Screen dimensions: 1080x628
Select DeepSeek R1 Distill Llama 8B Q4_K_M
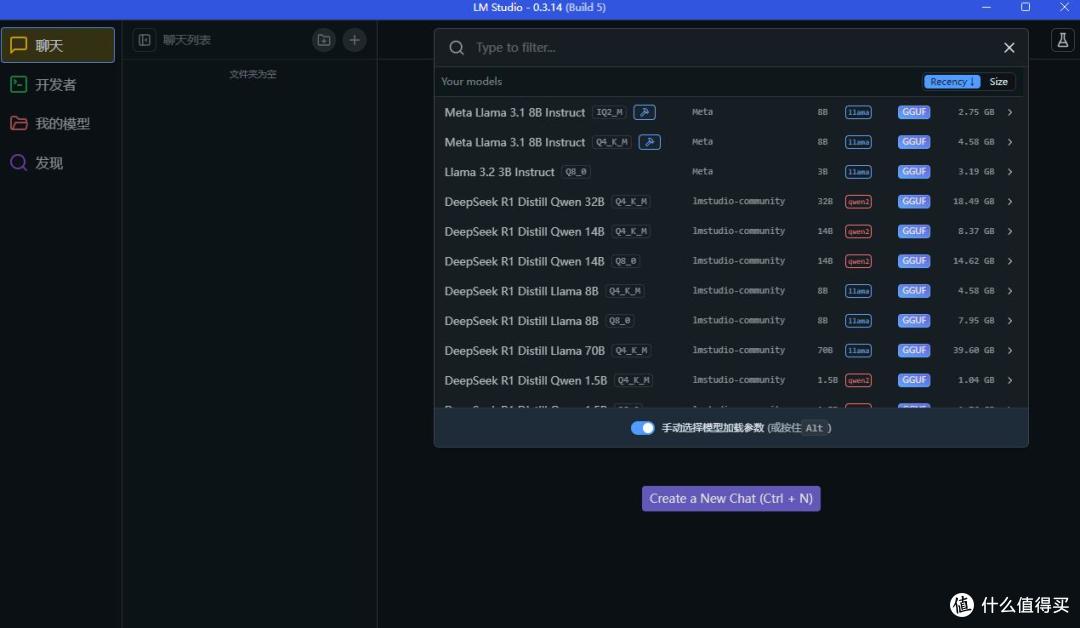pyautogui.click(x=731, y=291)
